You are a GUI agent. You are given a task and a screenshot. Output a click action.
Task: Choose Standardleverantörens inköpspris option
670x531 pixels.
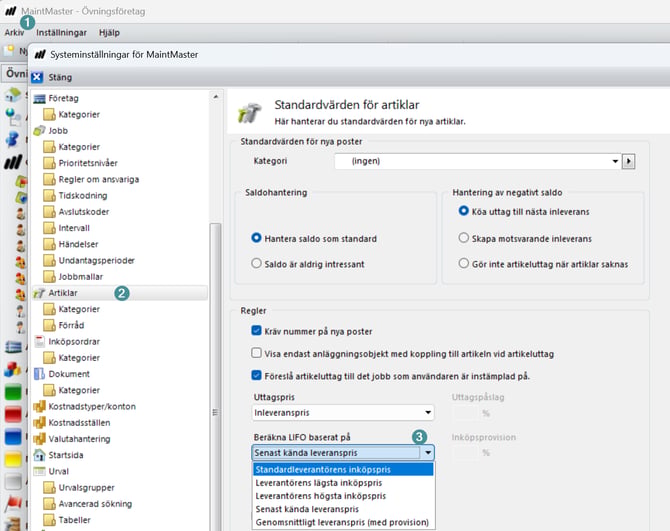tap(343, 469)
